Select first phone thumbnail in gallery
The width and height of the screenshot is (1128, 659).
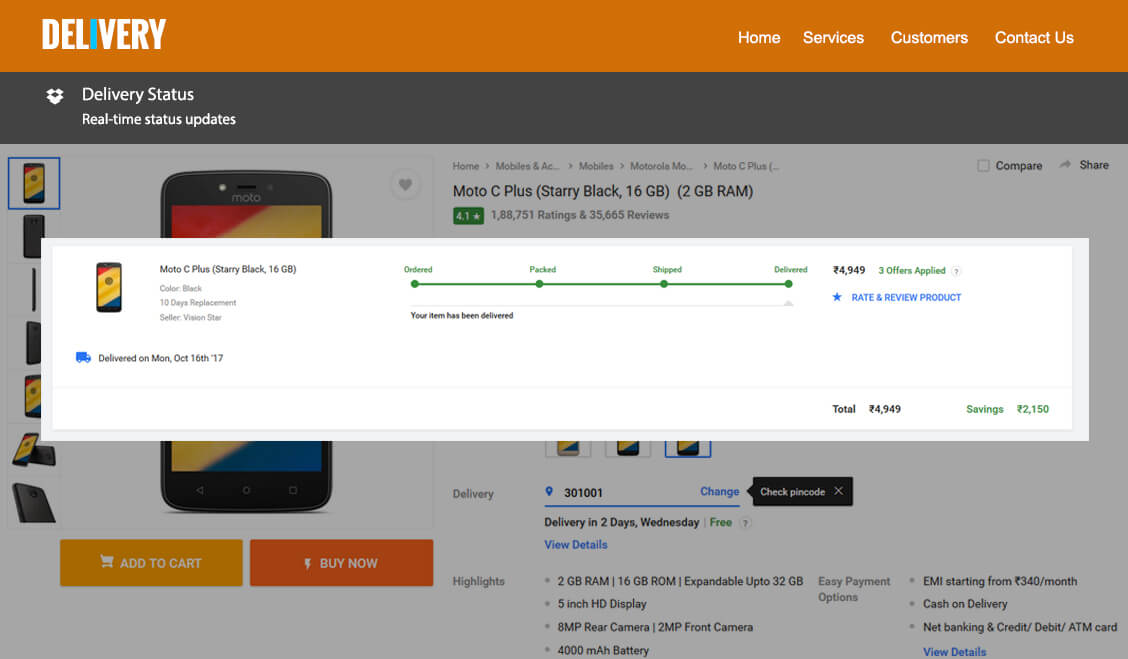pos(34,183)
